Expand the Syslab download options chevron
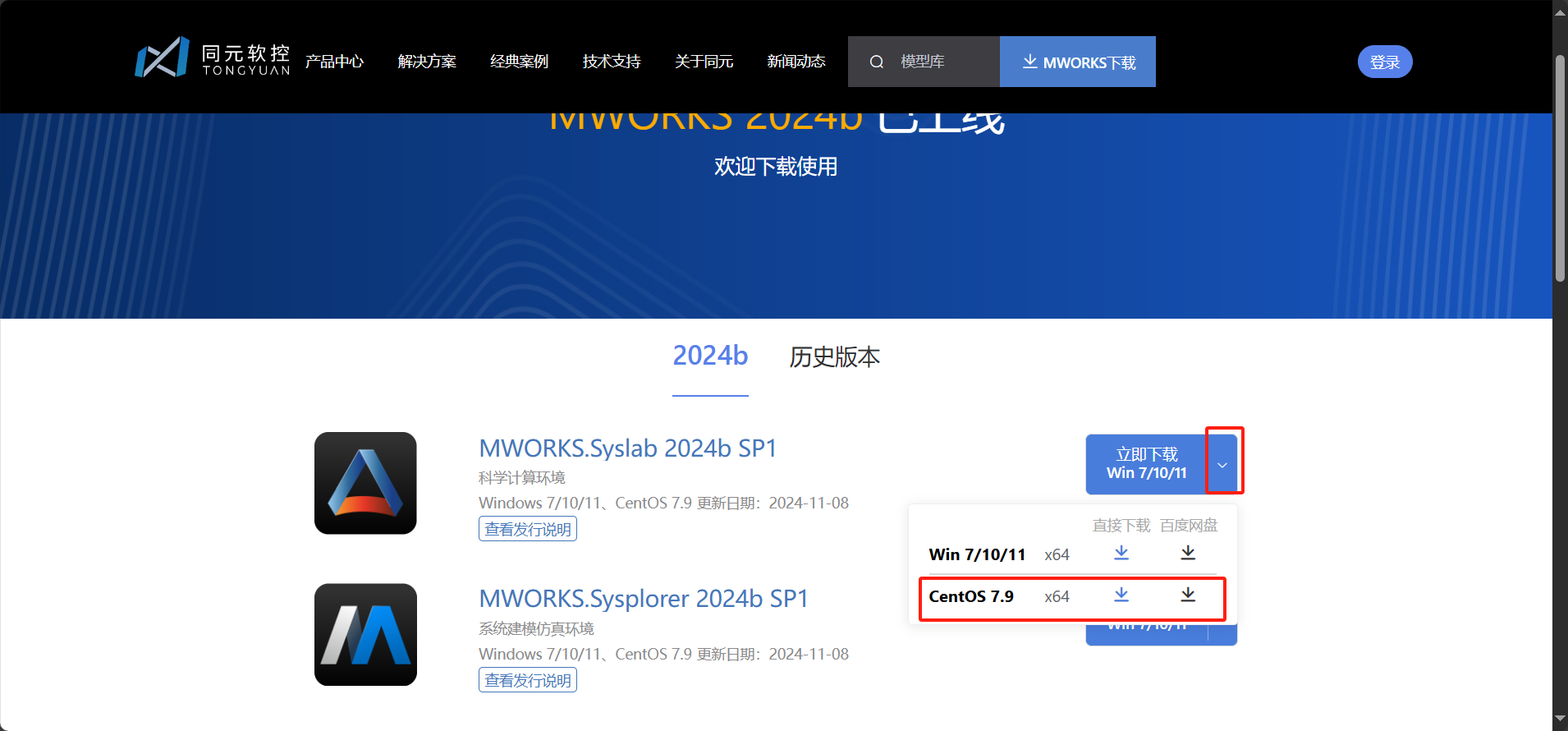The image size is (1568, 731). pos(1222,465)
